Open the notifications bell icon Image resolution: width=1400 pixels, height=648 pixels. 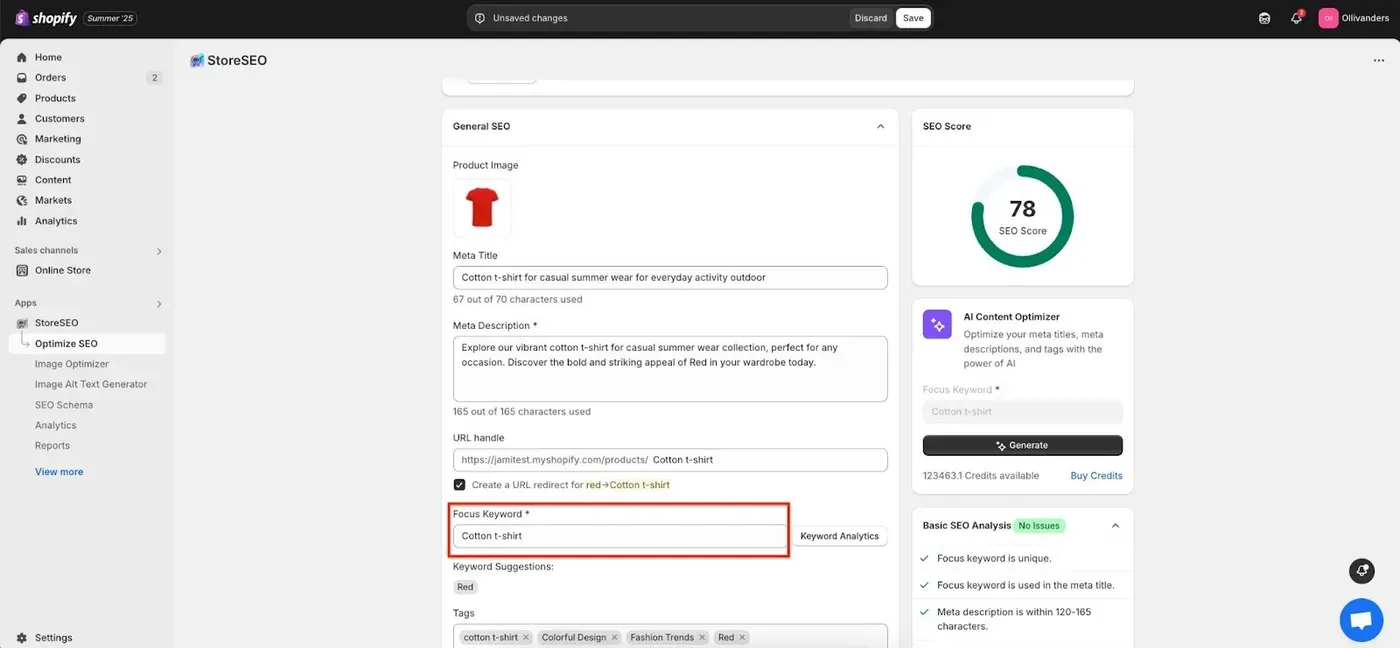tap(1296, 18)
